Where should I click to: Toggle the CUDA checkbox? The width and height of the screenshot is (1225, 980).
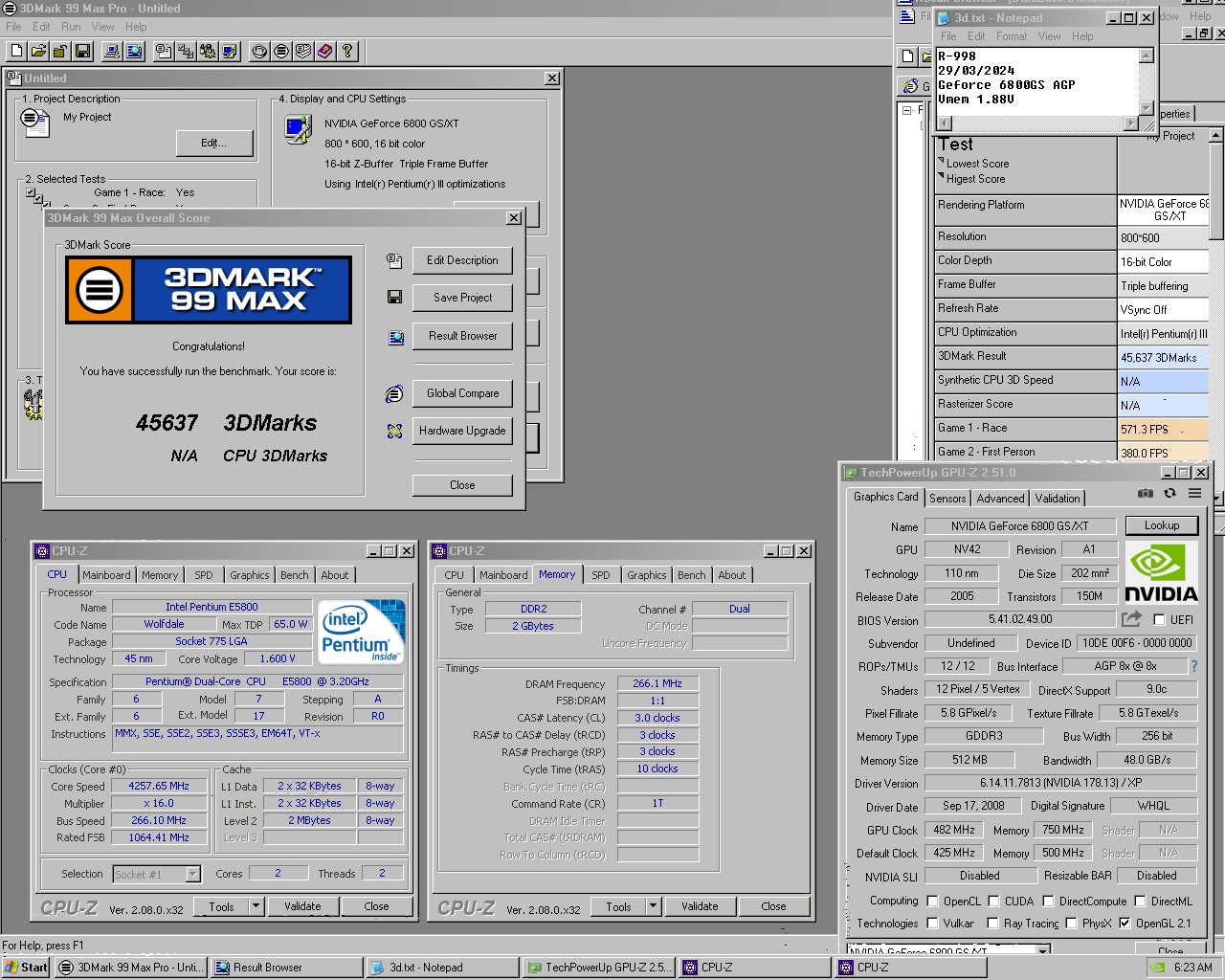click(993, 901)
